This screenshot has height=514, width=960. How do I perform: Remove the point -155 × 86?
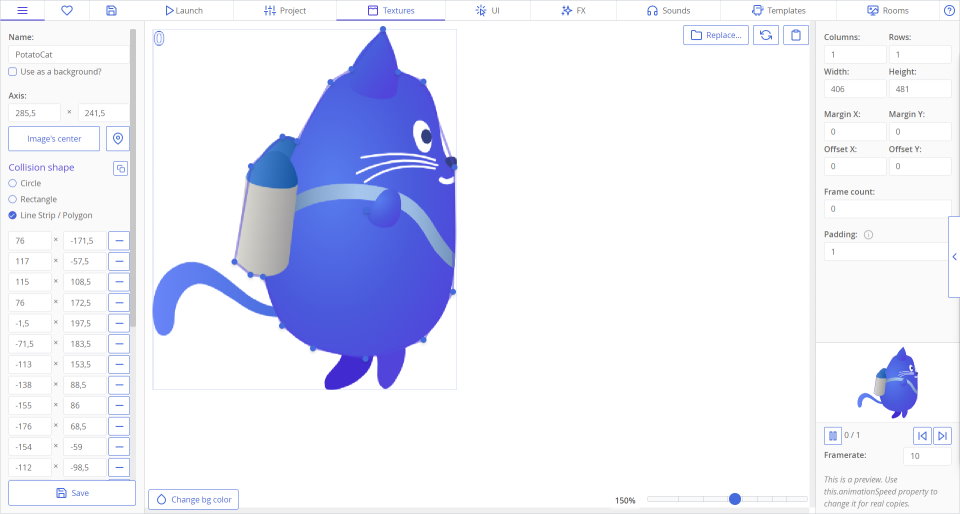(119, 406)
